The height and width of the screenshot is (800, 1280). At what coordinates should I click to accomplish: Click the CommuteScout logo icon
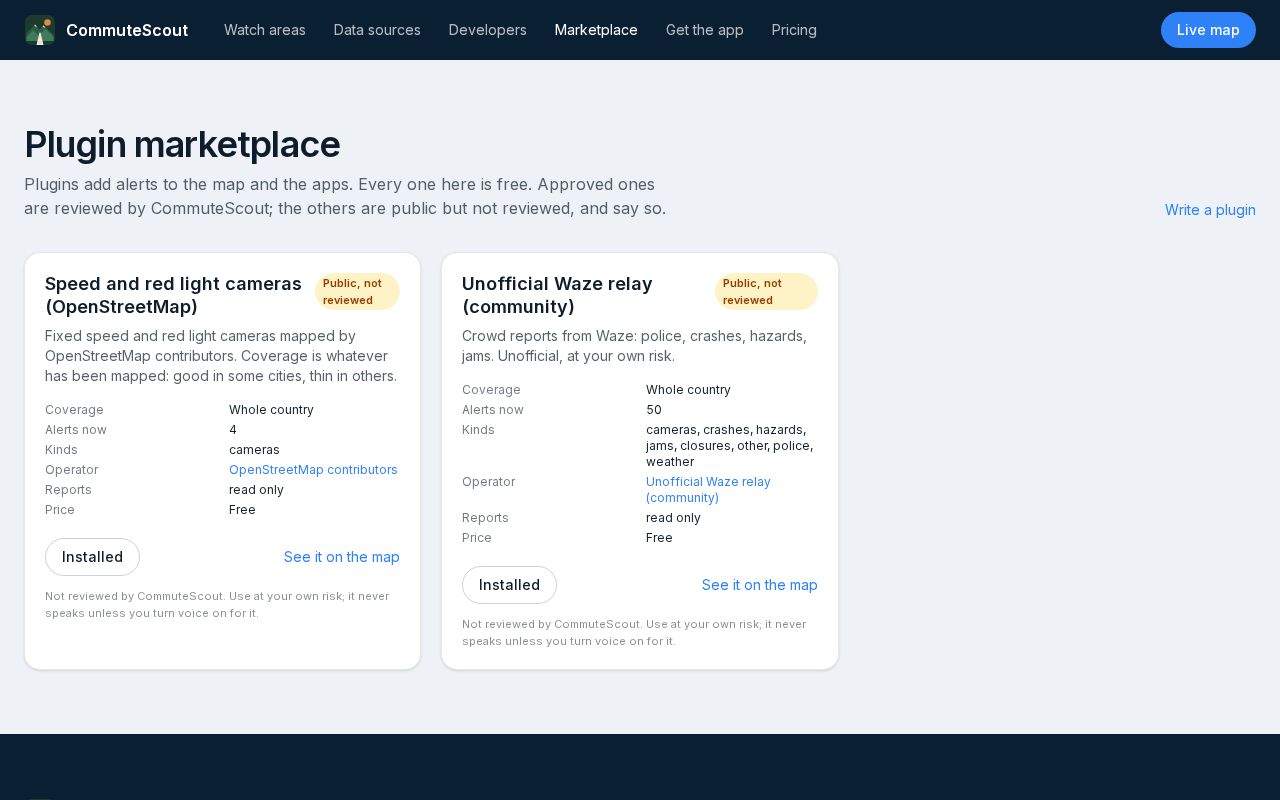pos(40,30)
